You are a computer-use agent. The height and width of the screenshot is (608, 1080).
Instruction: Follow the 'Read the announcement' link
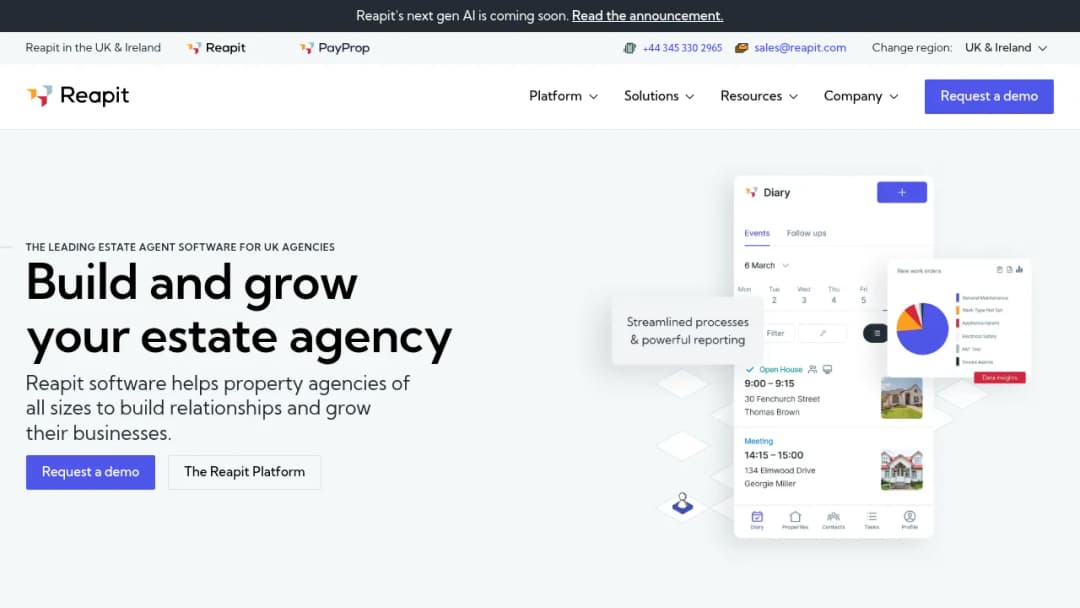(x=647, y=16)
